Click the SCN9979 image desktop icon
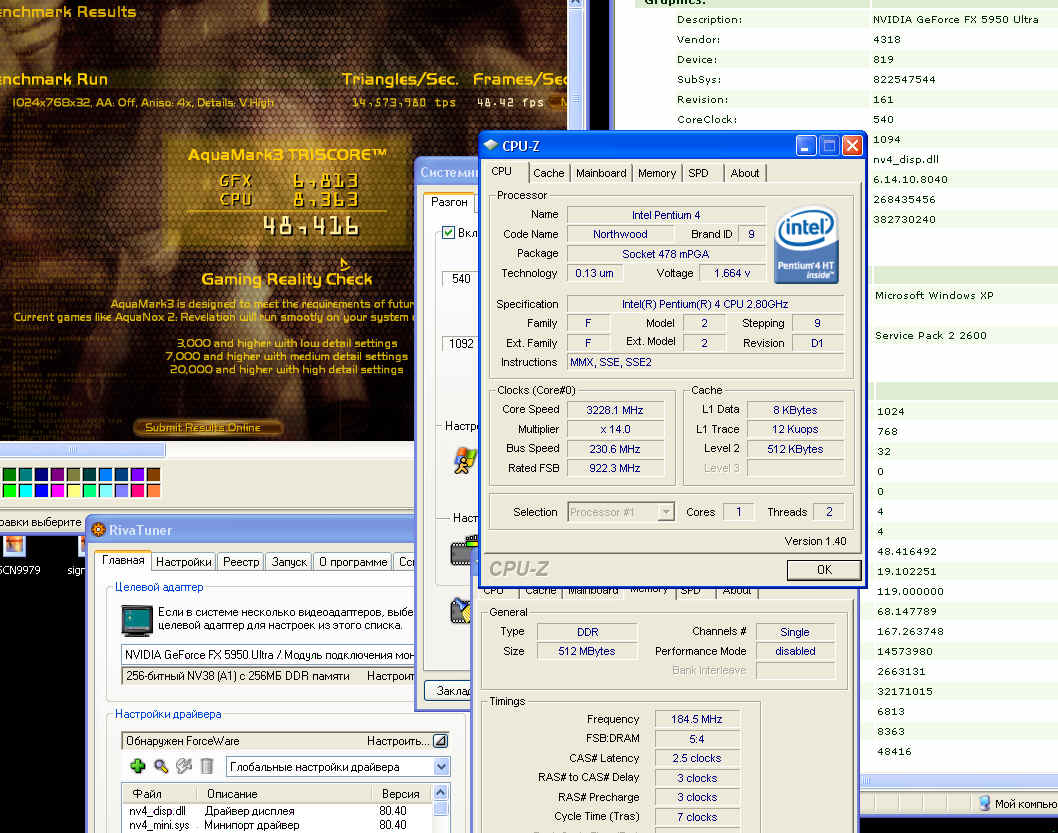 pos(14,546)
